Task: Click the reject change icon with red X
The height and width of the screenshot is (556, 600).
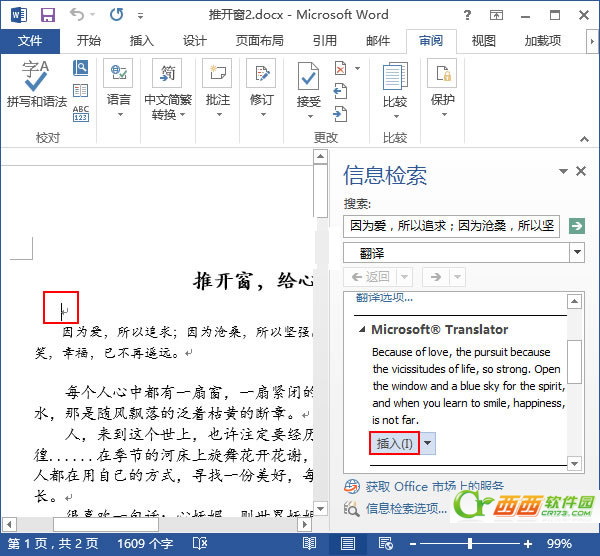Action: click(x=340, y=68)
